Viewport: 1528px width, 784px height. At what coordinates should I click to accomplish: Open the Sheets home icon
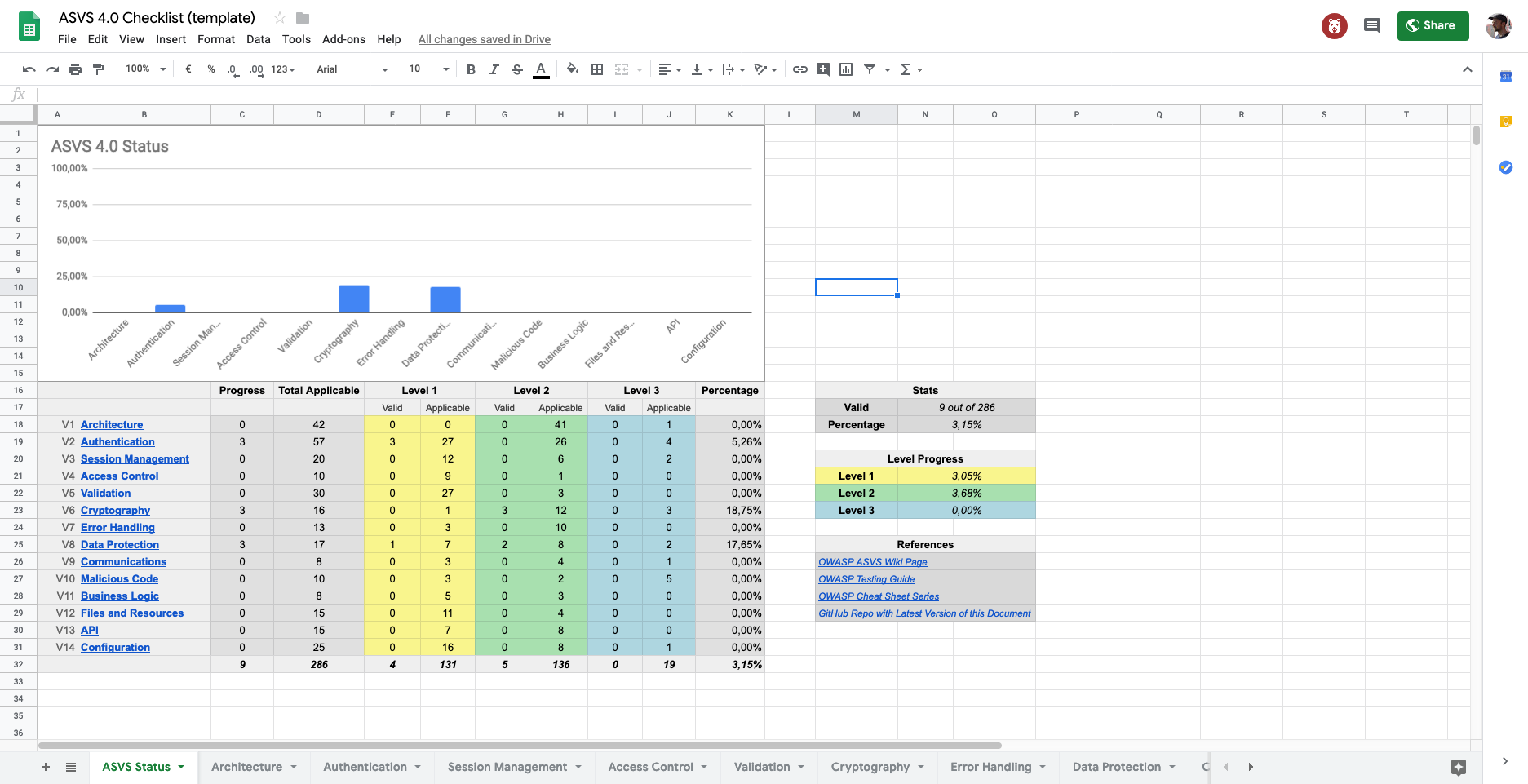(x=29, y=27)
